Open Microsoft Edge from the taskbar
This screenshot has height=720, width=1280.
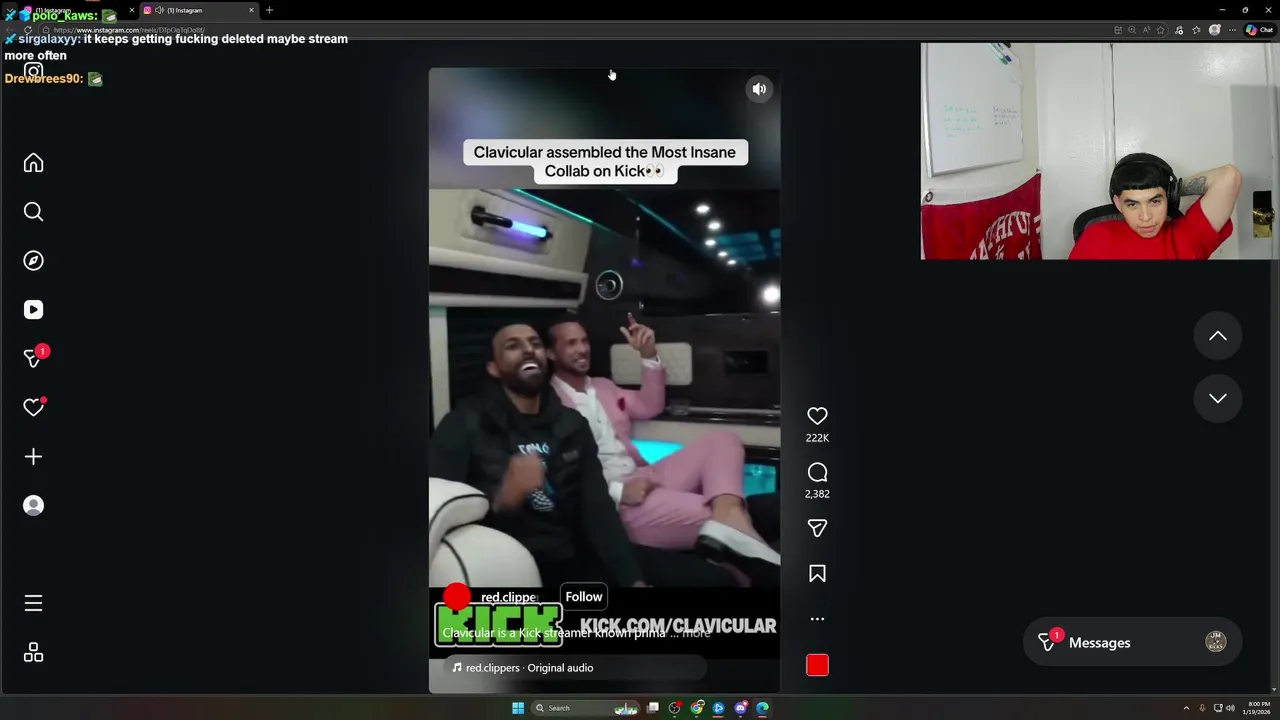point(762,708)
